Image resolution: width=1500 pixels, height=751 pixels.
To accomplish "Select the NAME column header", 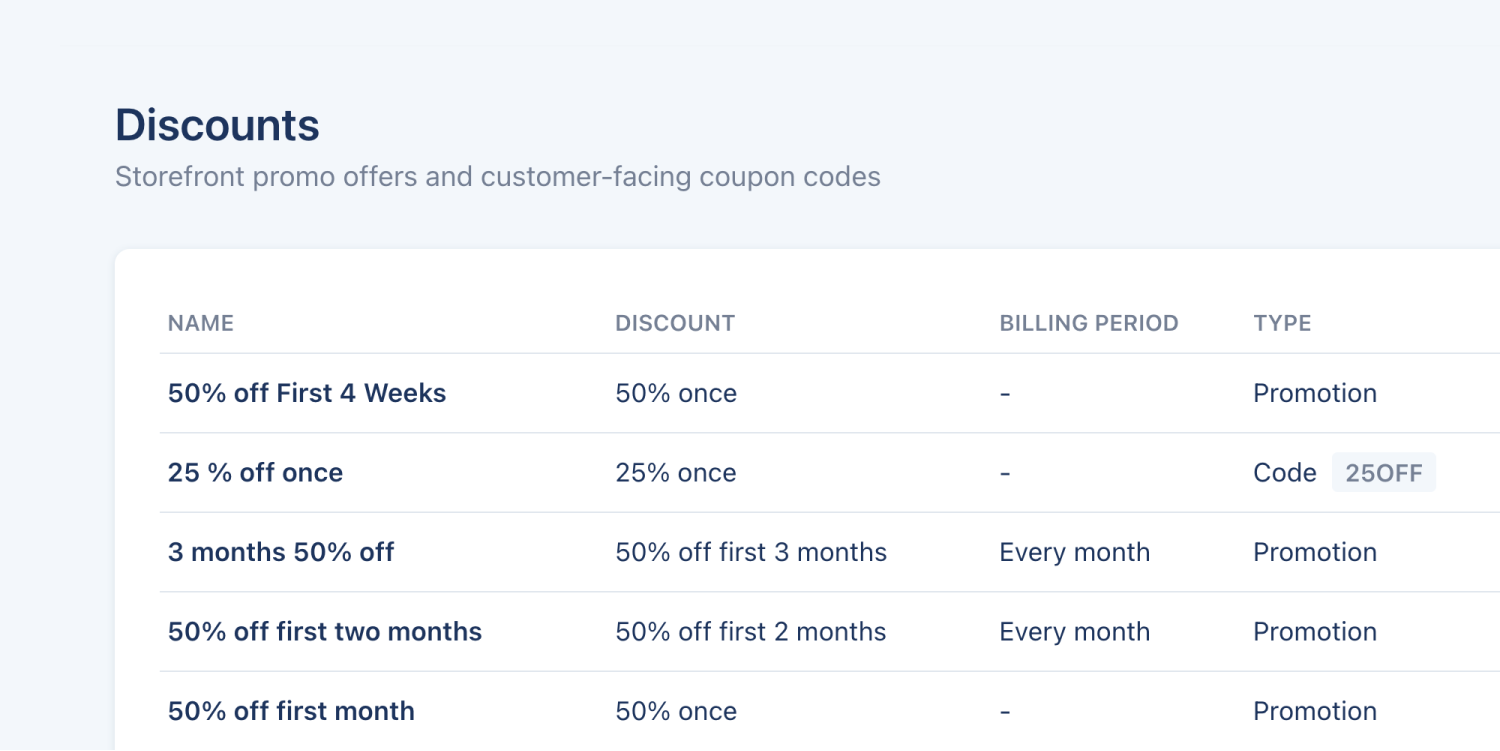I will point(200,323).
